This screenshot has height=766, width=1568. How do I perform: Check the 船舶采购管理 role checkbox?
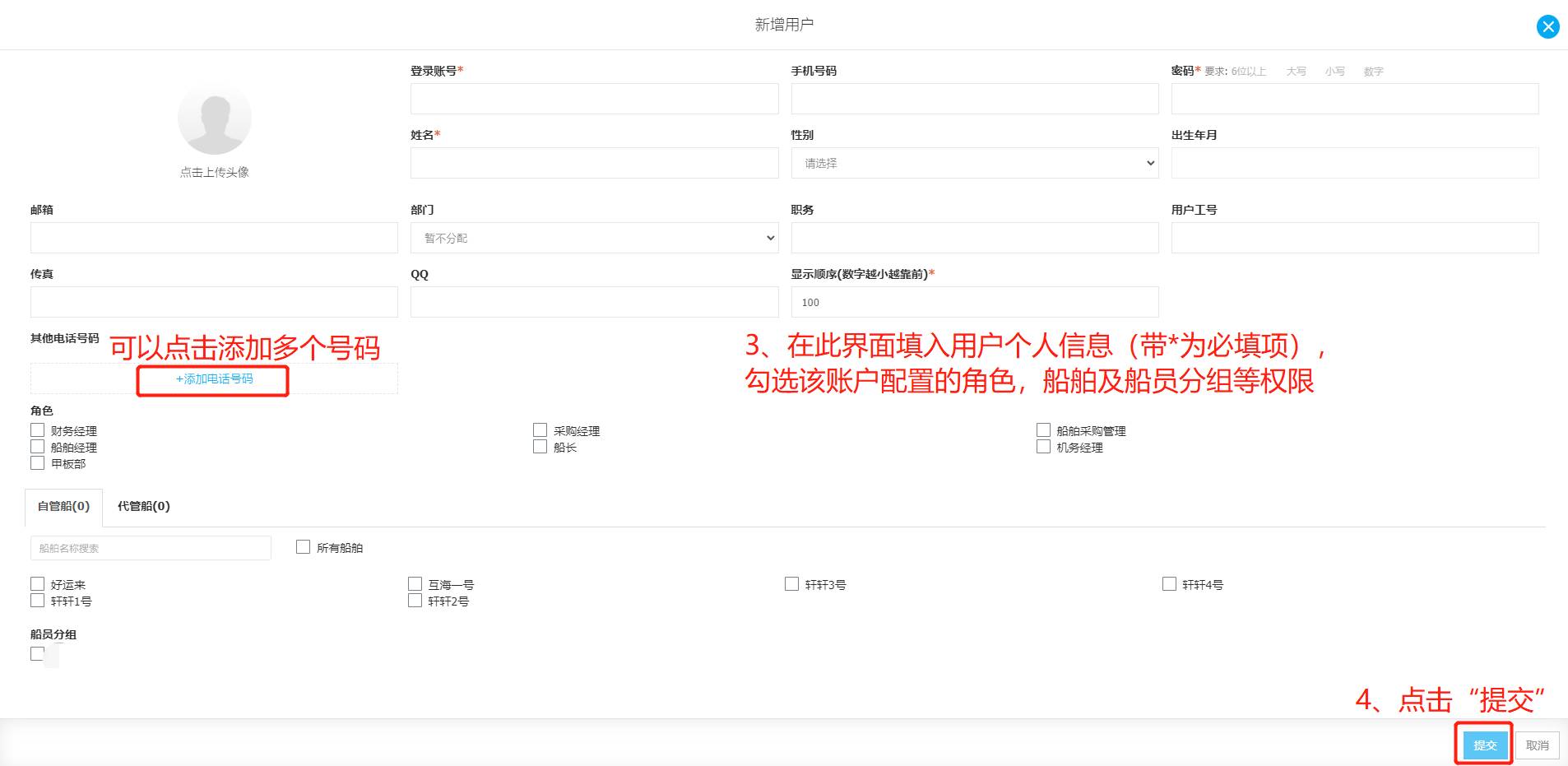(1043, 430)
